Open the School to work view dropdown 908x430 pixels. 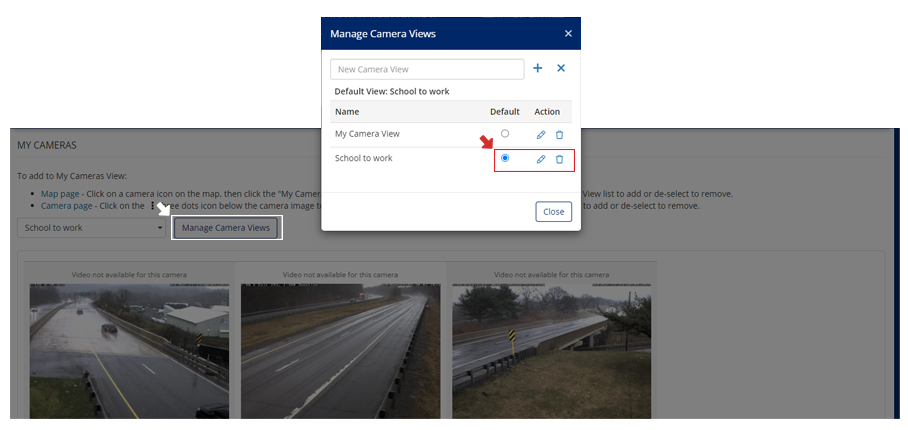[x=91, y=228]
